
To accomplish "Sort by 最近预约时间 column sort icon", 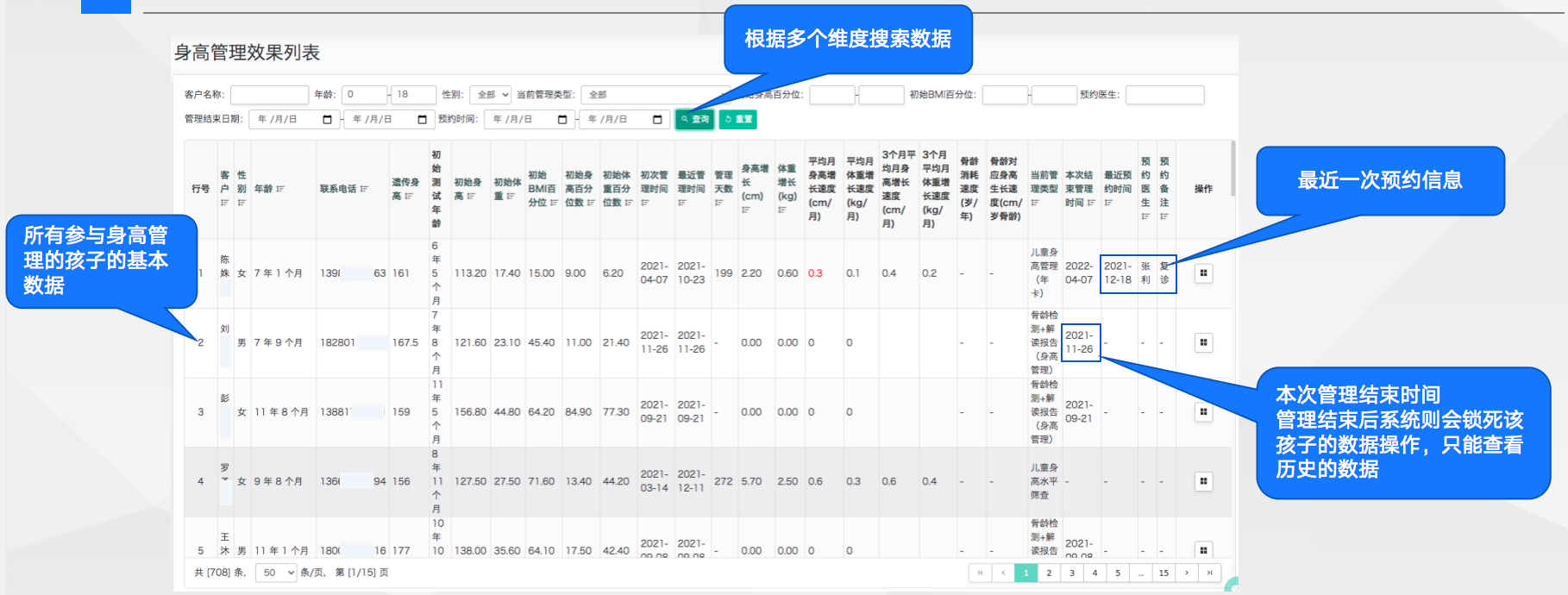I will [1109, 203].
